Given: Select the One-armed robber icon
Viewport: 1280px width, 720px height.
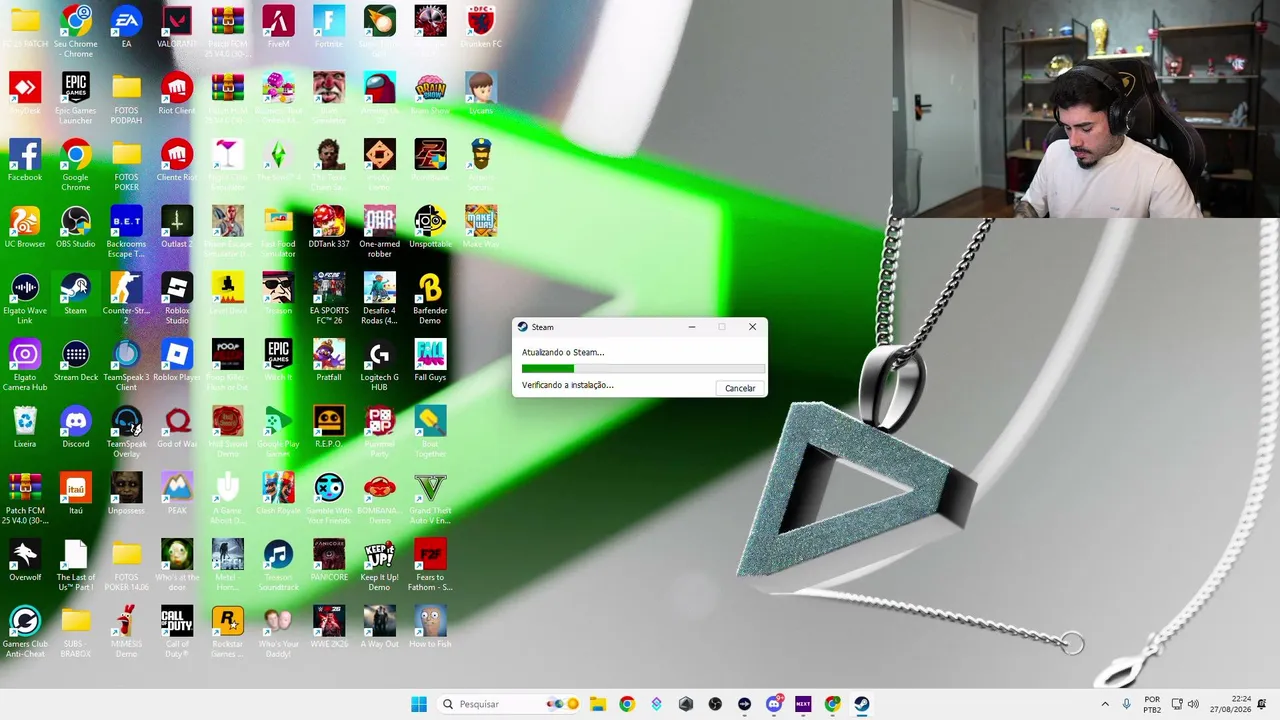Looking at the screenshot, I should 379,232.
